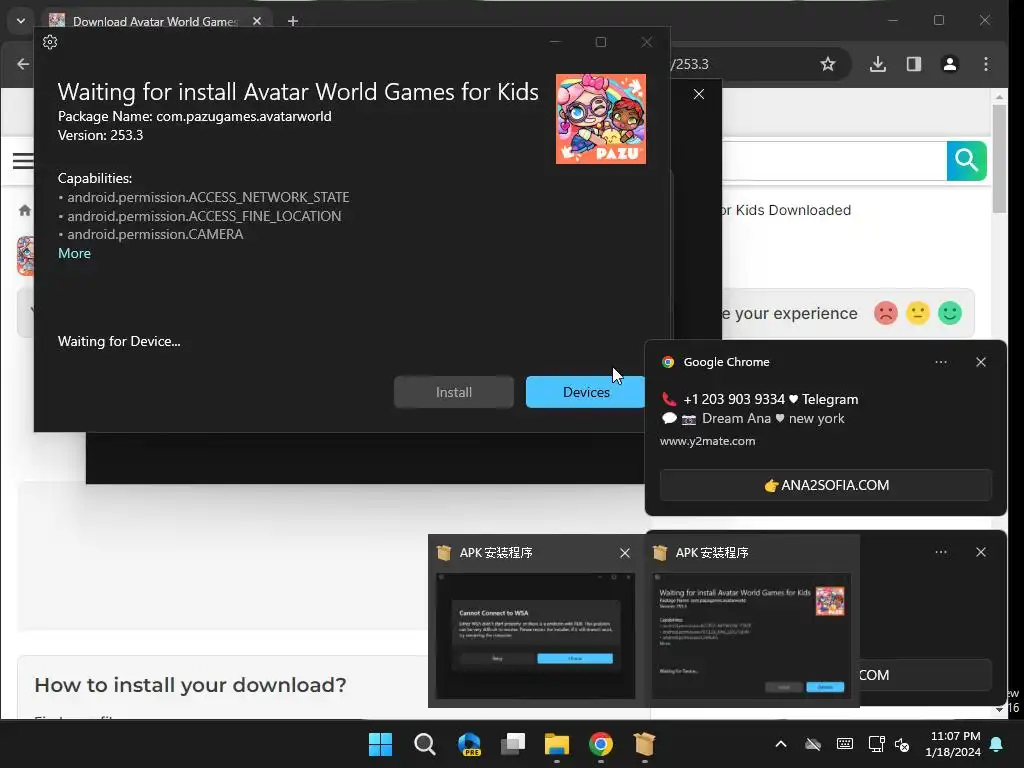
Task: Click the Devices button
Action: click(586, 392)
